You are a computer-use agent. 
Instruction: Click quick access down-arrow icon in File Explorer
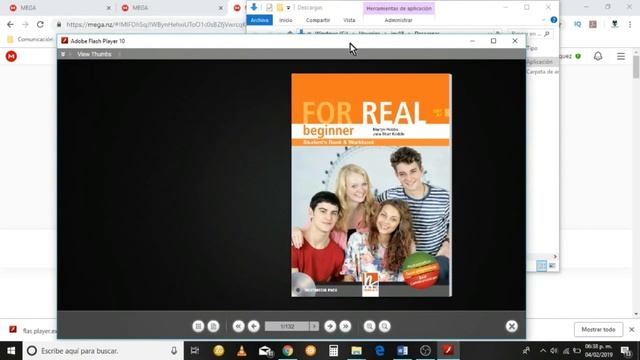254,7
